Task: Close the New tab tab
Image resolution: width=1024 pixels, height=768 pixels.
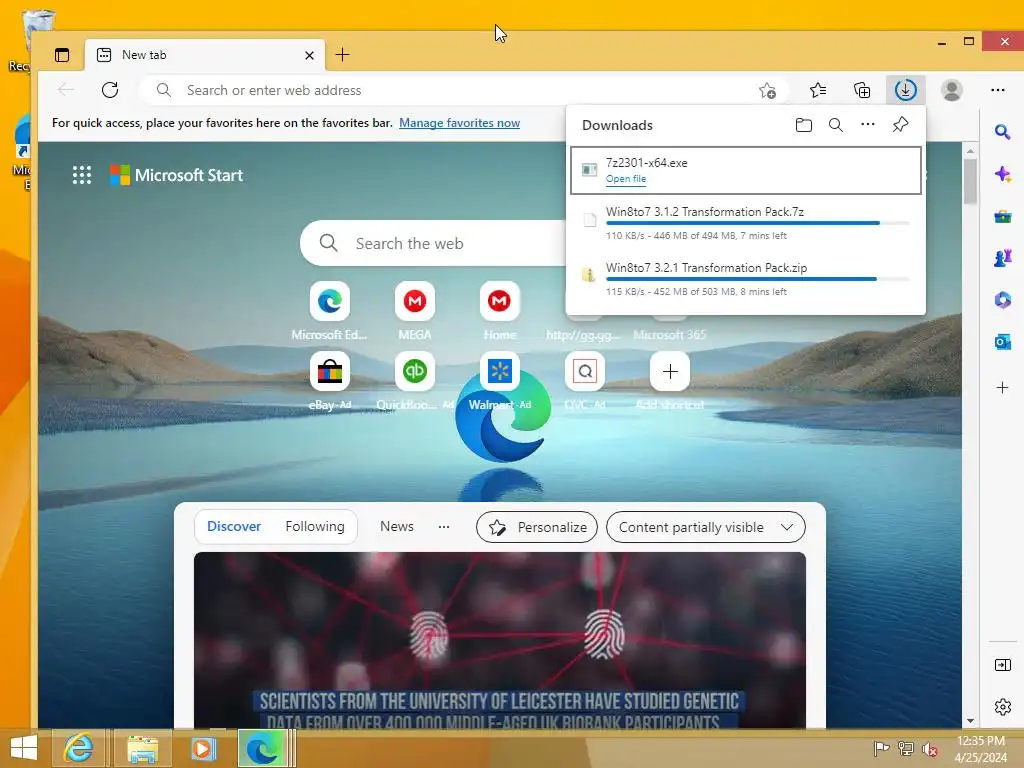Action: pyautogui.click(x=310, y=56)
